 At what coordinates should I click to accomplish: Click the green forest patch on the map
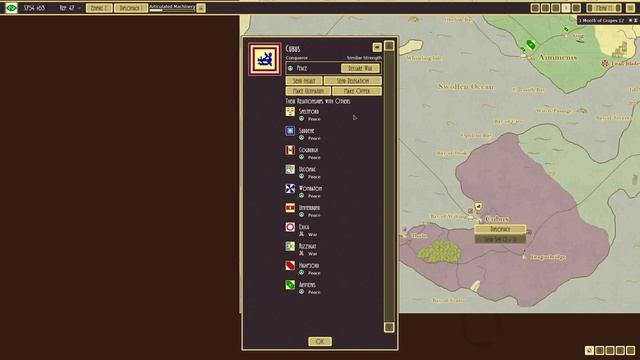click(x=440, y=251)
